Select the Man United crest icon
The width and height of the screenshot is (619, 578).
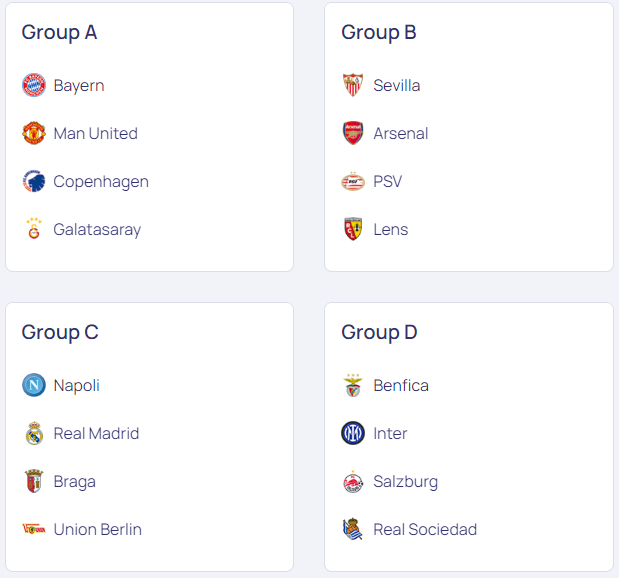(x=34, y=133)
